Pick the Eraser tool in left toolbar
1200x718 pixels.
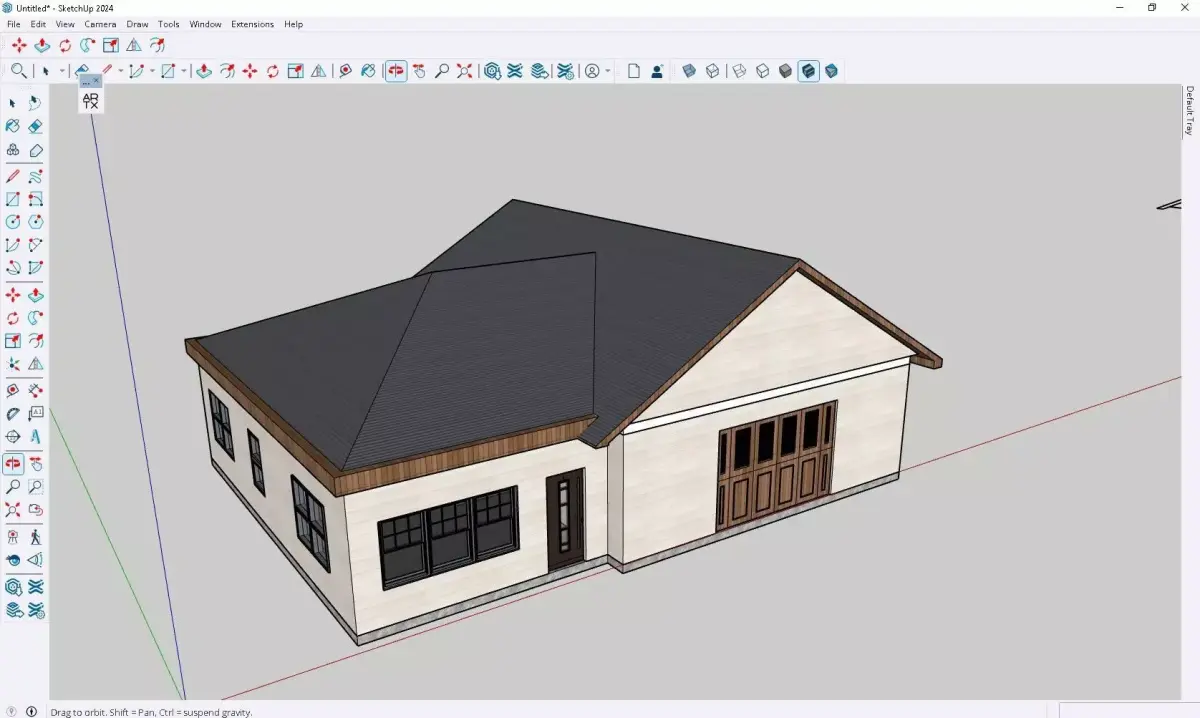point(35,127)
